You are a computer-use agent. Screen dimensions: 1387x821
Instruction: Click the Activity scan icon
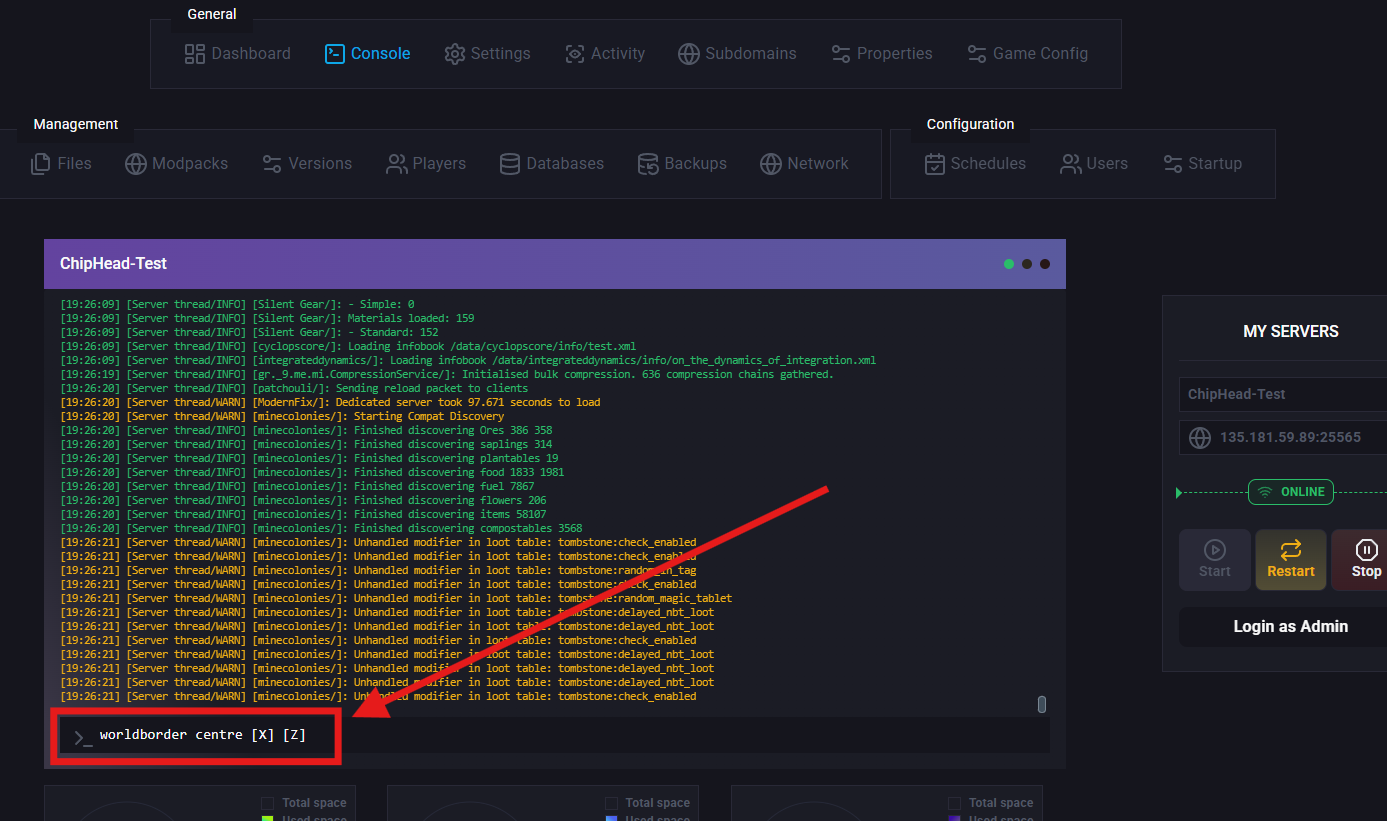pyautogui.click(x=574, y=54)
